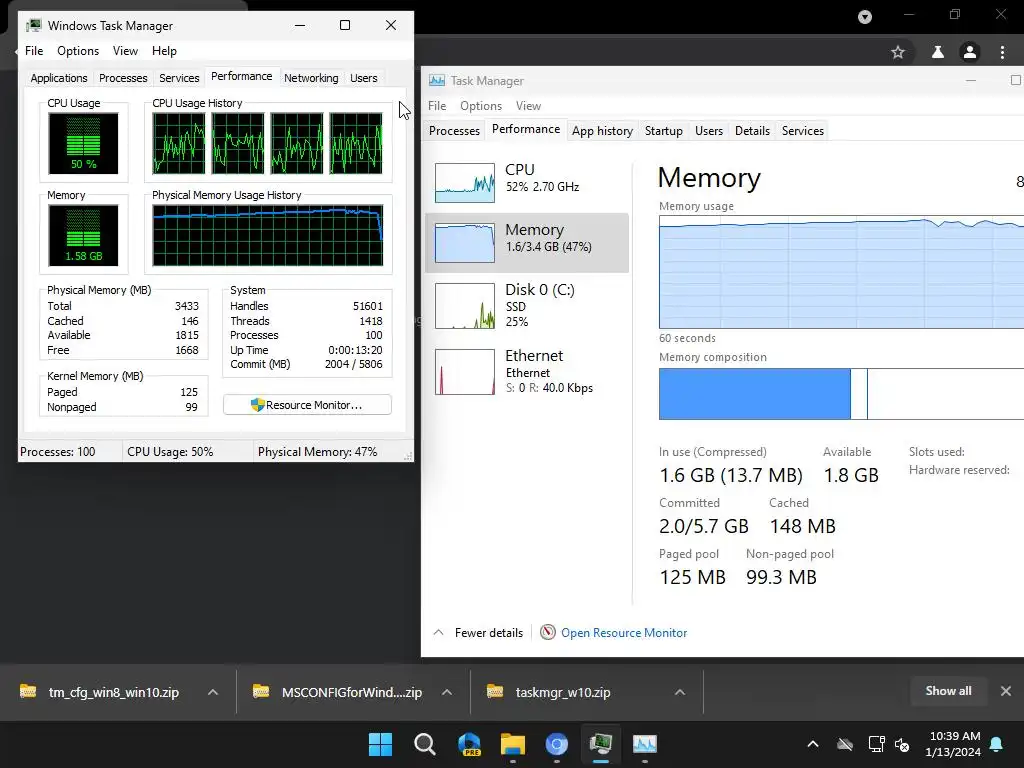Screen dimensions: 1024x768
Task: Collapse view with Fewer details
Action: 479,633
